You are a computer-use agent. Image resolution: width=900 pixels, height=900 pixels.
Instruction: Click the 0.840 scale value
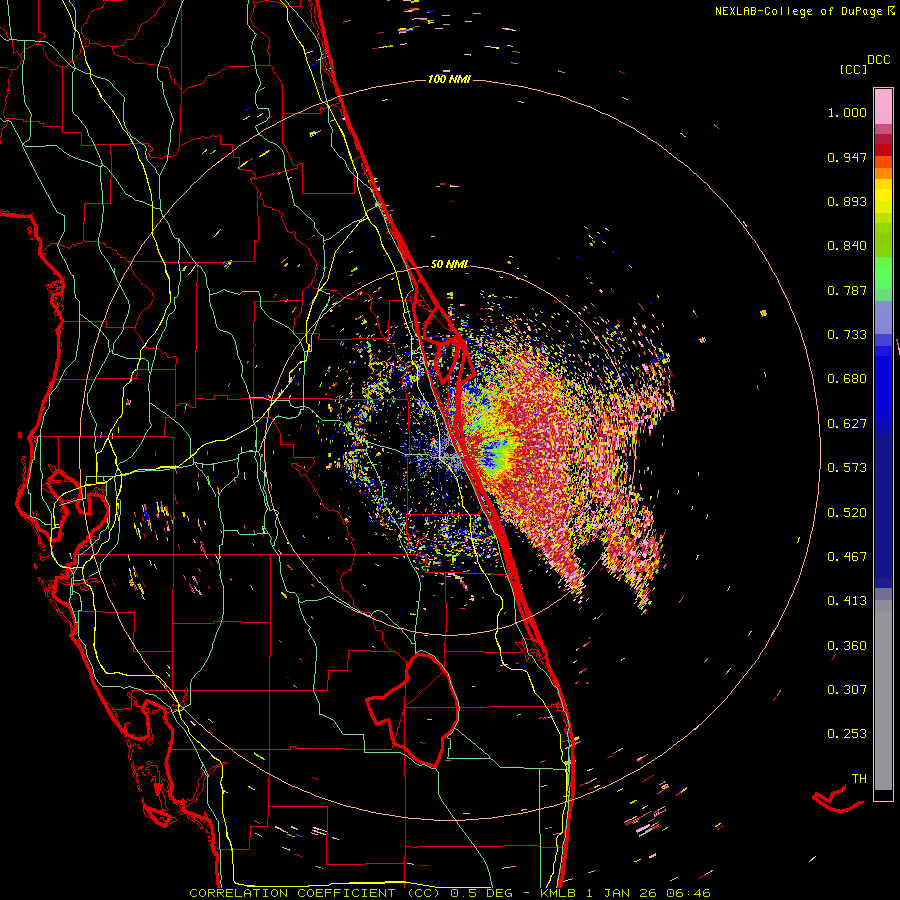click(x=847, y=246)
